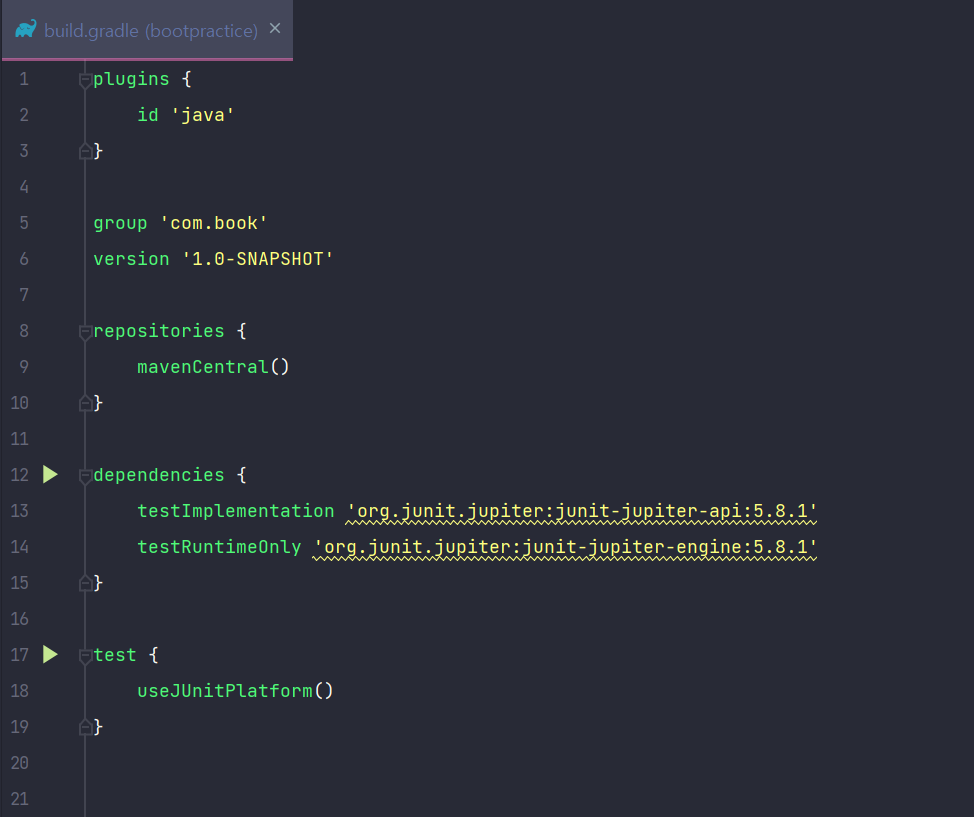Close the build.gradle tab
The image size is (974, 817).
(x=275, y=29)
